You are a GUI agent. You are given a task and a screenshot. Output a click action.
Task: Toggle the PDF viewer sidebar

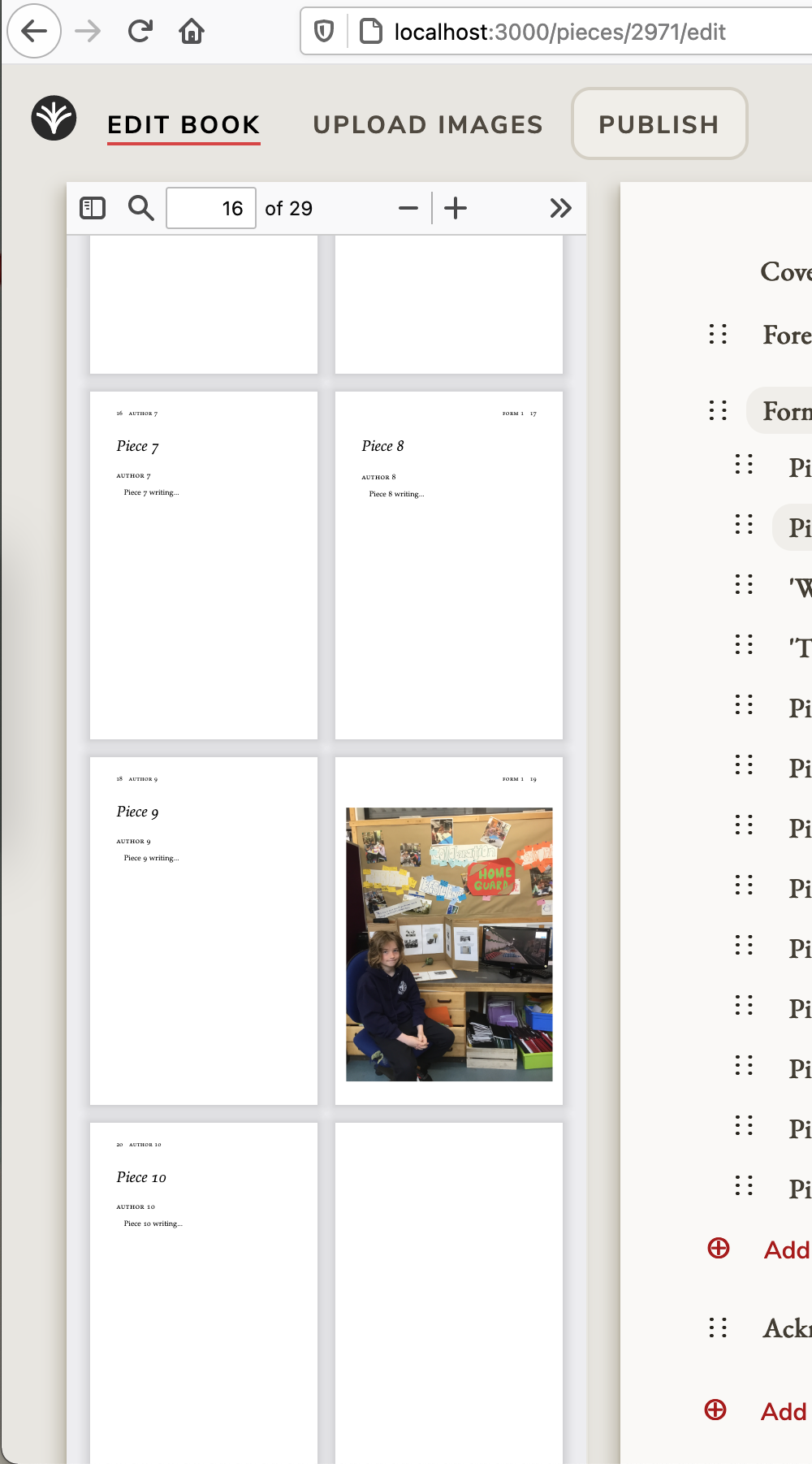[x=93, y=208]
